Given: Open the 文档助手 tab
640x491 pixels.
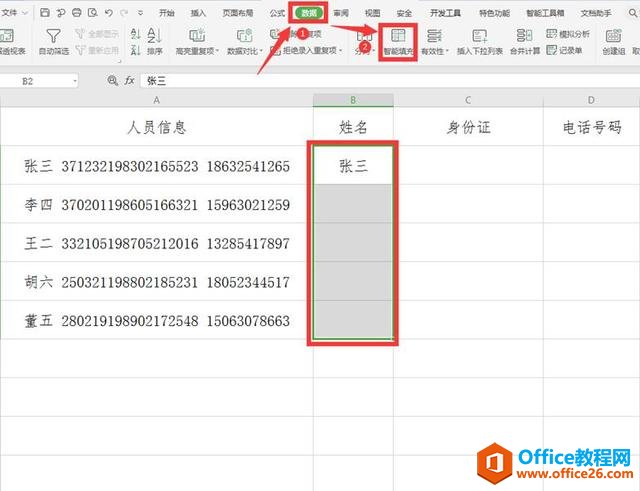Looking at the screenshot, I should click(x=596, y=13).
